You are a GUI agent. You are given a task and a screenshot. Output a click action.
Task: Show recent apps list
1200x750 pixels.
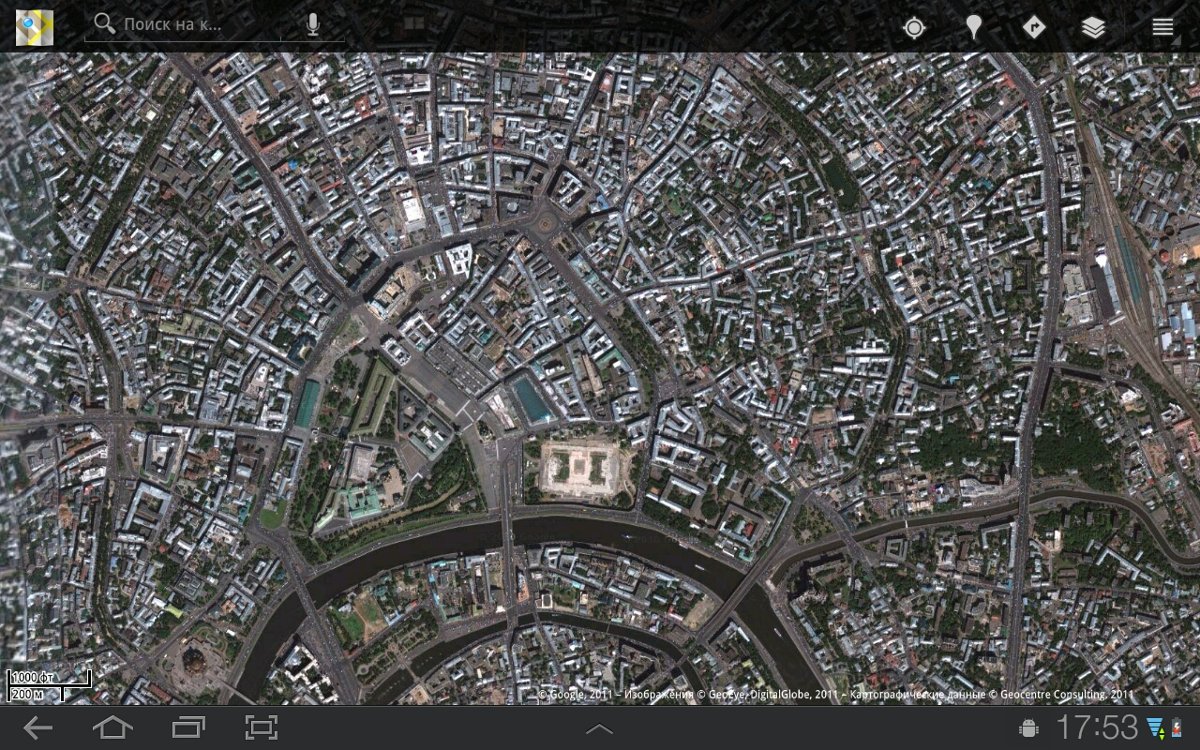coord(187,727)
